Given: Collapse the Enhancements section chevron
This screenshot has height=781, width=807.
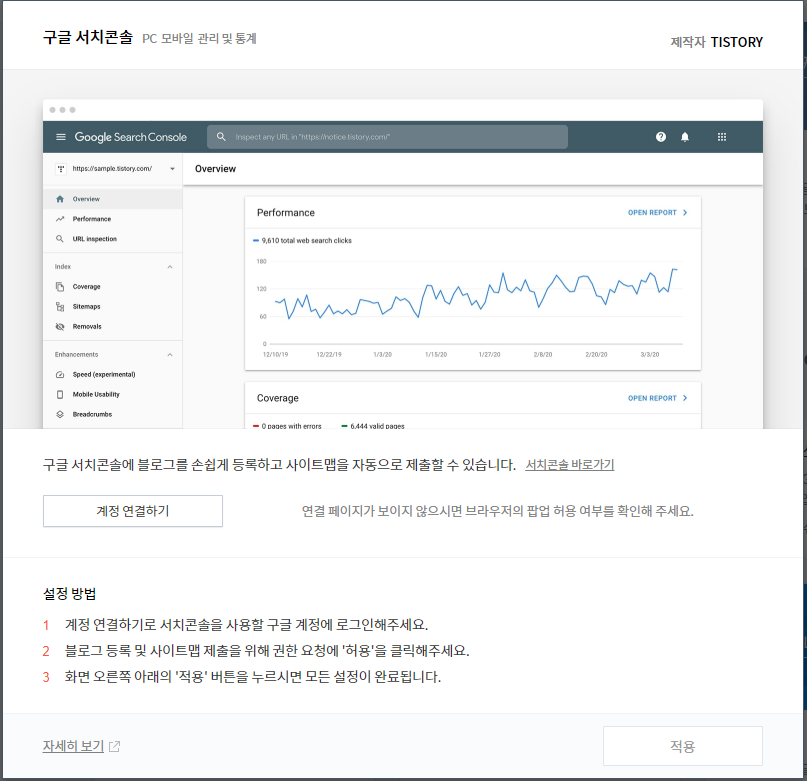Looking at the screenshot, I should click(170, 355).
